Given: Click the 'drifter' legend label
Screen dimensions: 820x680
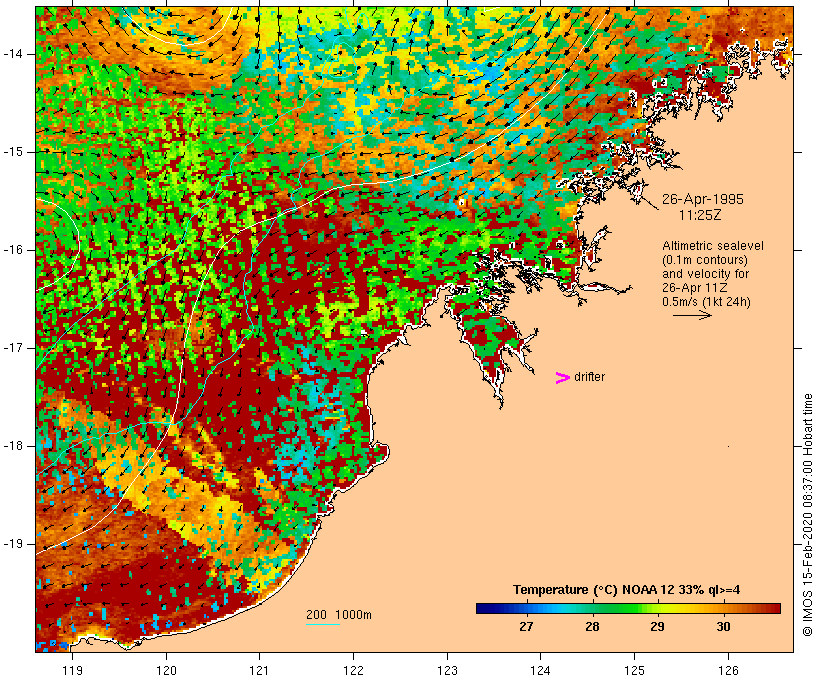Looking at the screenshot, I should [589, 377].
